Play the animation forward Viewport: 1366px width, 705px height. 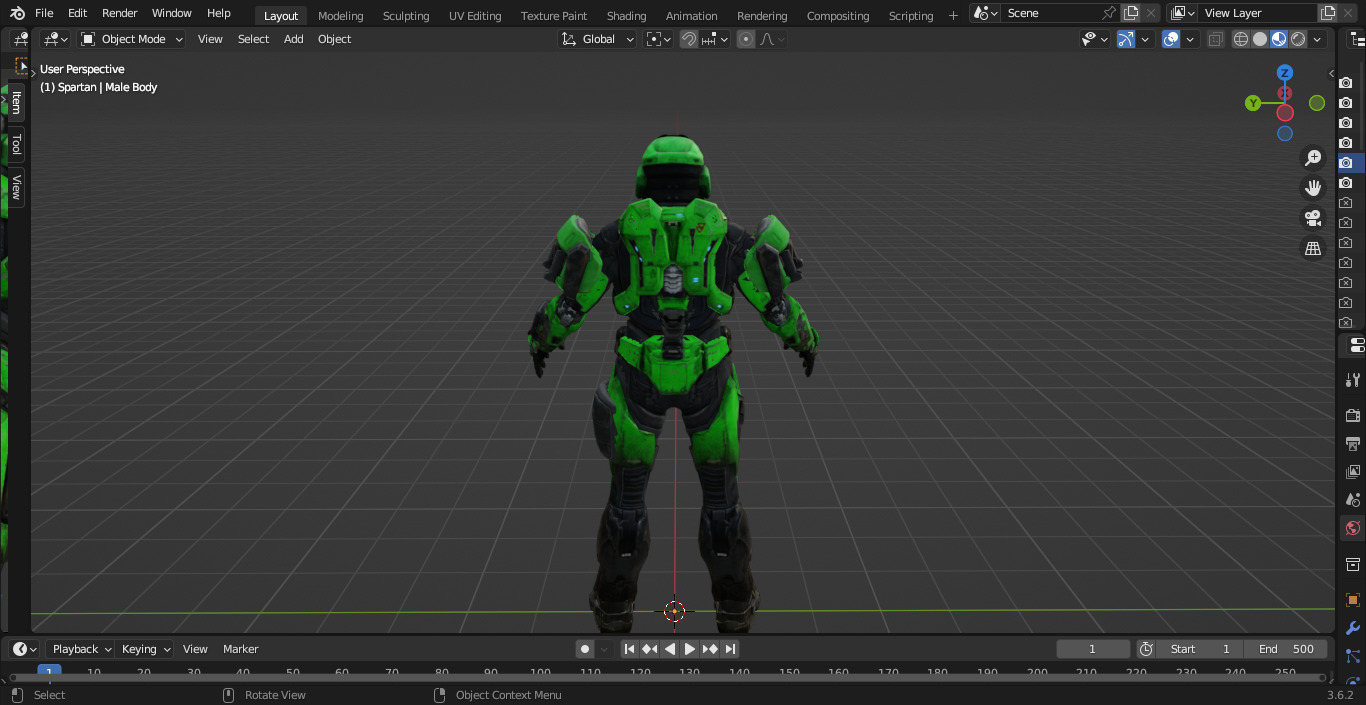(x=690, y=649)
